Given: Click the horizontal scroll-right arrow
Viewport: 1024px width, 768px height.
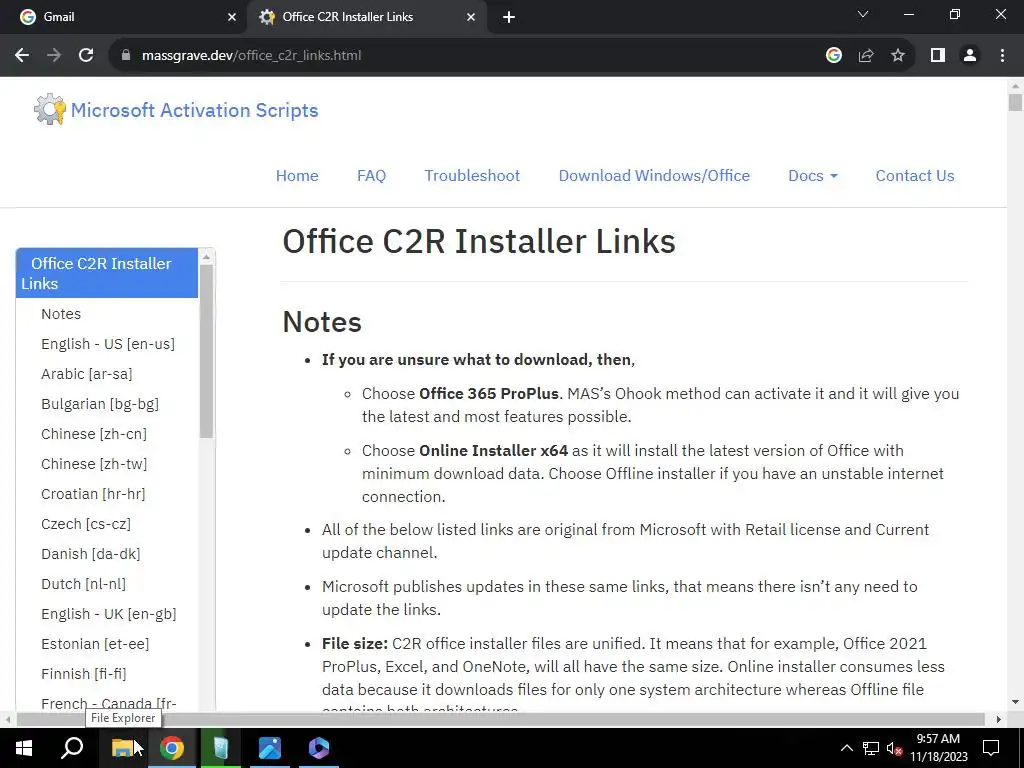Looking at the screenshot, I should (998, 719).
